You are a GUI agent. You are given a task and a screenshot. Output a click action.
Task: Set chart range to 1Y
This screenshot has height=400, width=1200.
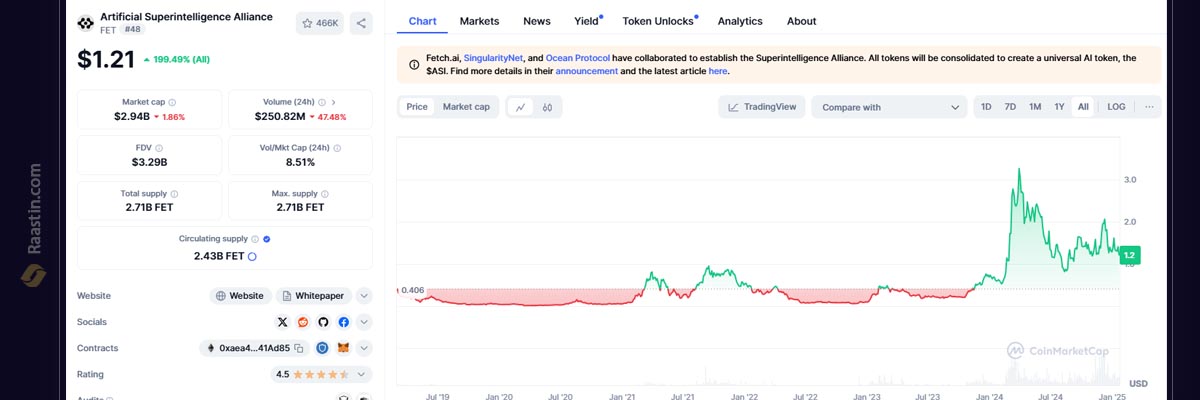[1059, 107]
